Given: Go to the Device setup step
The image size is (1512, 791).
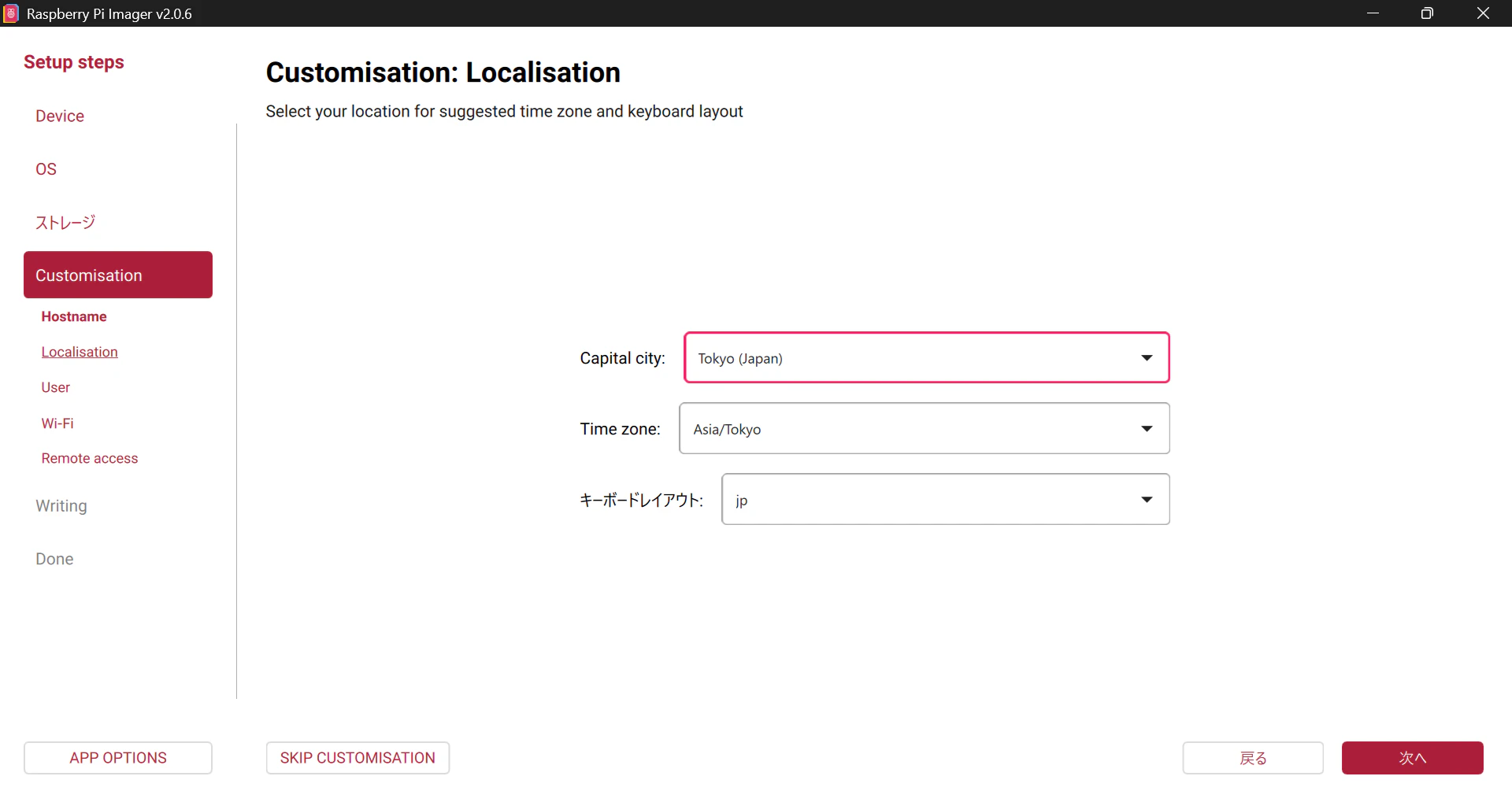Looking at the screenshot, I should [60, 116].
